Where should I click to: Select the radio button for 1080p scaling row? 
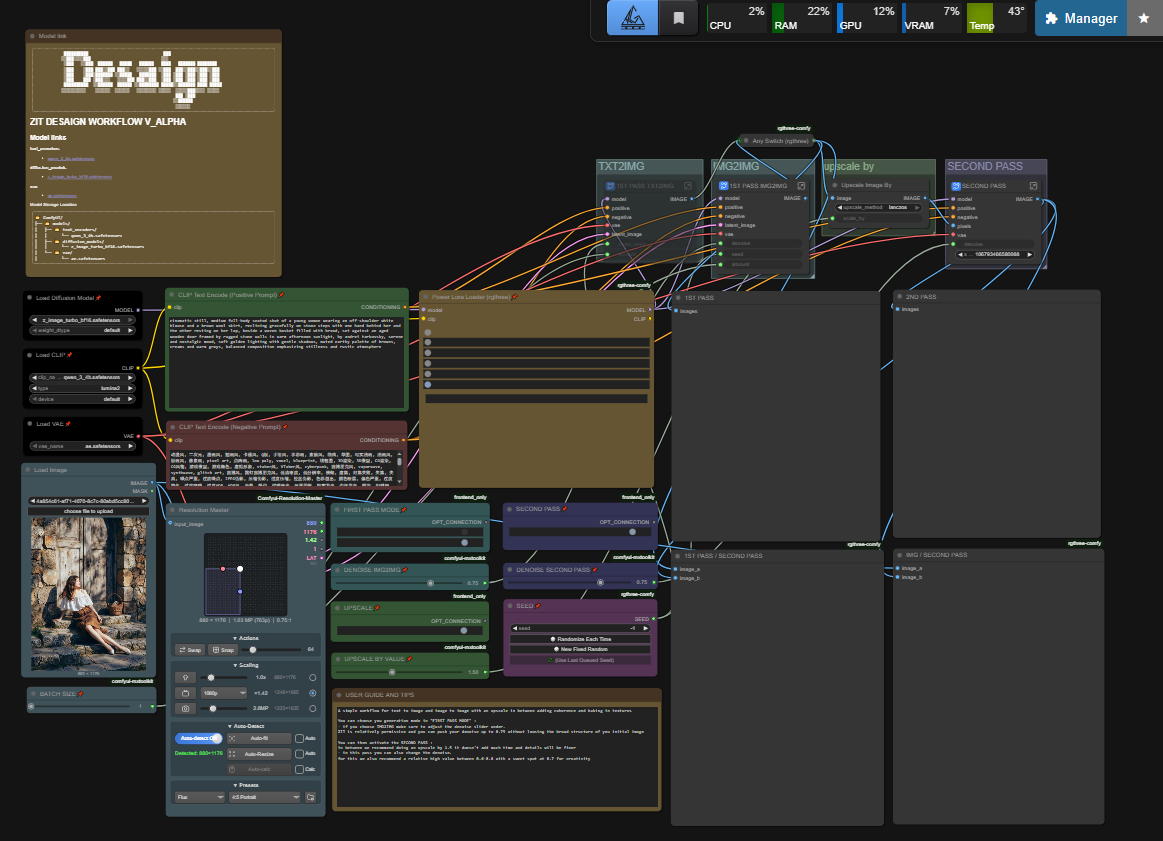click(313, 692)
